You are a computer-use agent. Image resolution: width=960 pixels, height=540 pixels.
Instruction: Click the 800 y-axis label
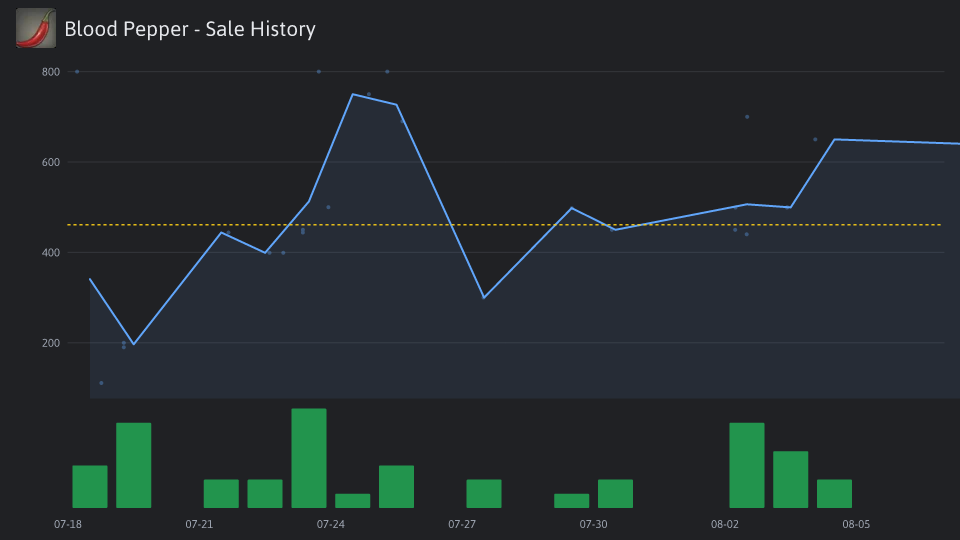pyautogui.click(x=51, y=72)
